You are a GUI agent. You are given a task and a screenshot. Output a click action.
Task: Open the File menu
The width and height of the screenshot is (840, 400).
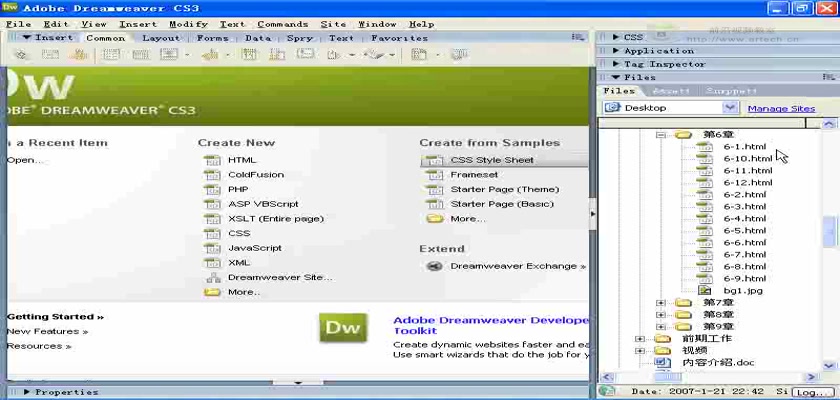pyautogui.click(x=18, y=24)
